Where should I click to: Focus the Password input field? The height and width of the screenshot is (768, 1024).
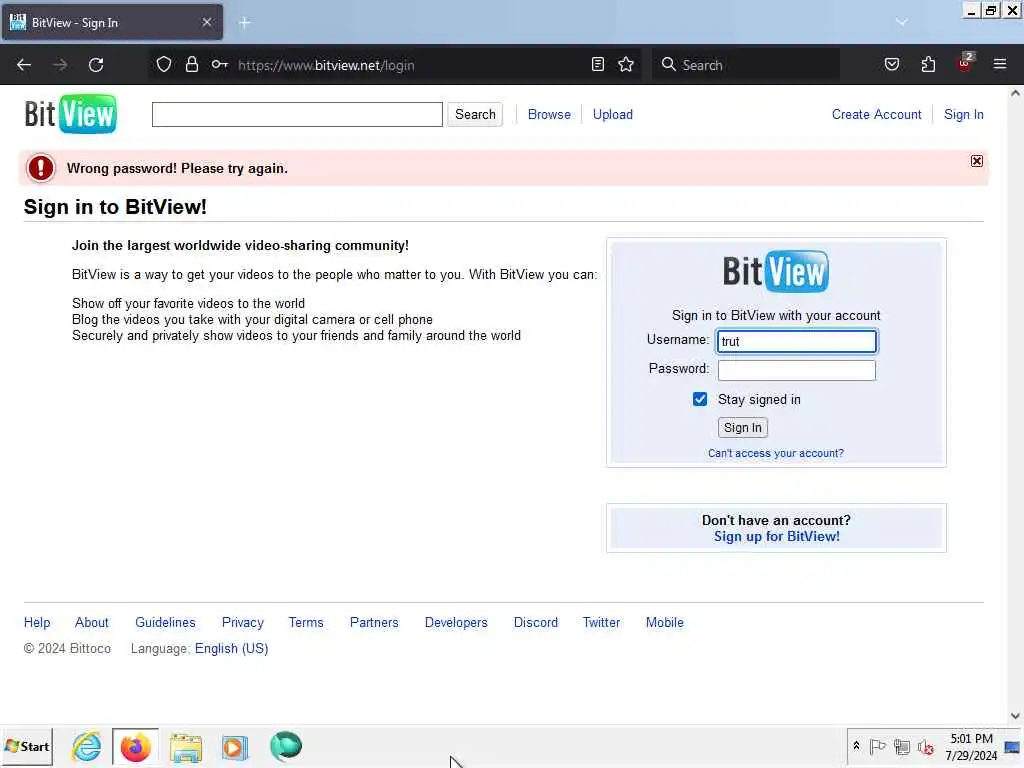[x=797, y=370]
